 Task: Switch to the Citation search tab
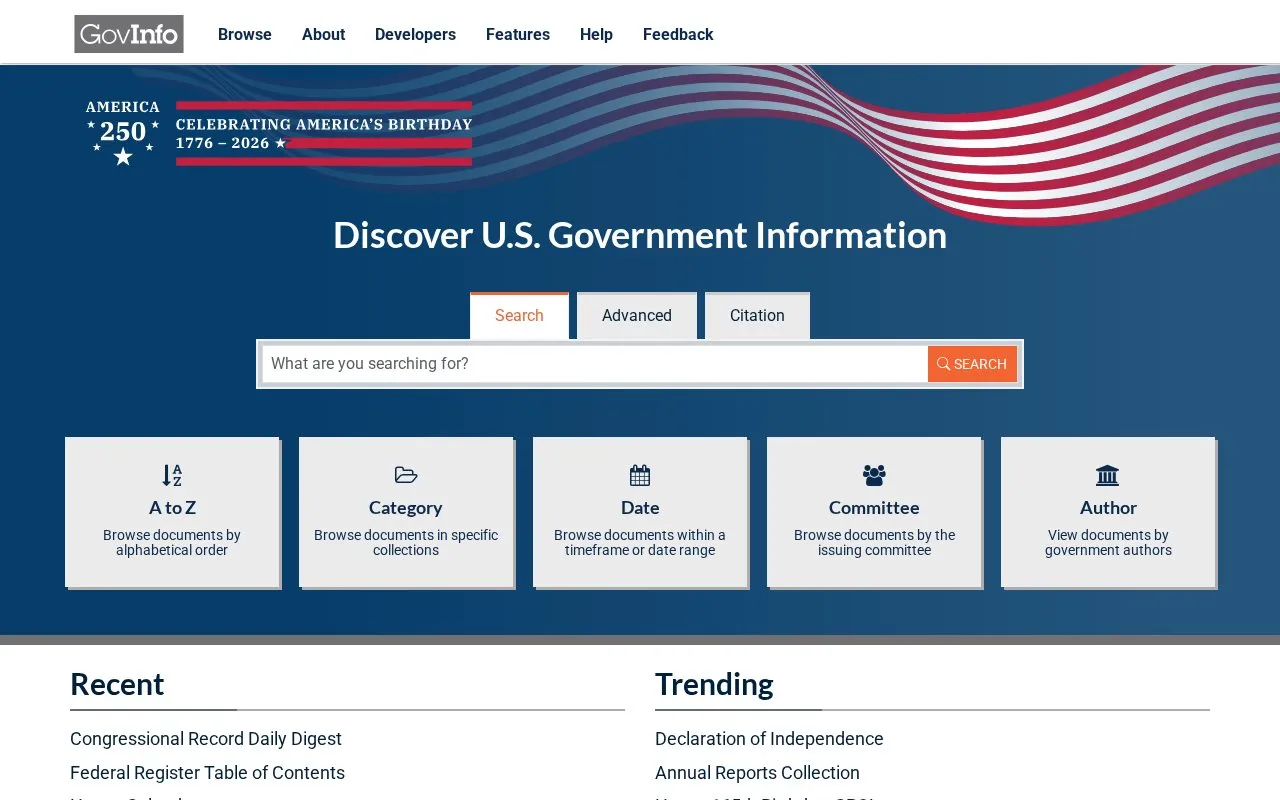pos(757,316)
